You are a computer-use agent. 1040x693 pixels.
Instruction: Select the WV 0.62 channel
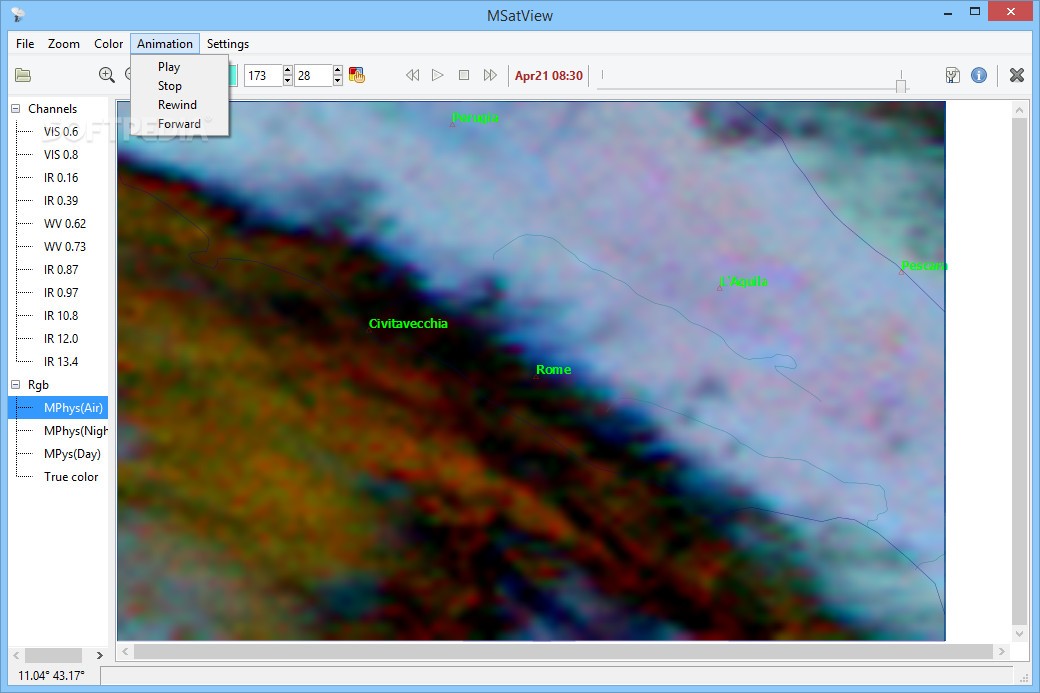point(65,223)
